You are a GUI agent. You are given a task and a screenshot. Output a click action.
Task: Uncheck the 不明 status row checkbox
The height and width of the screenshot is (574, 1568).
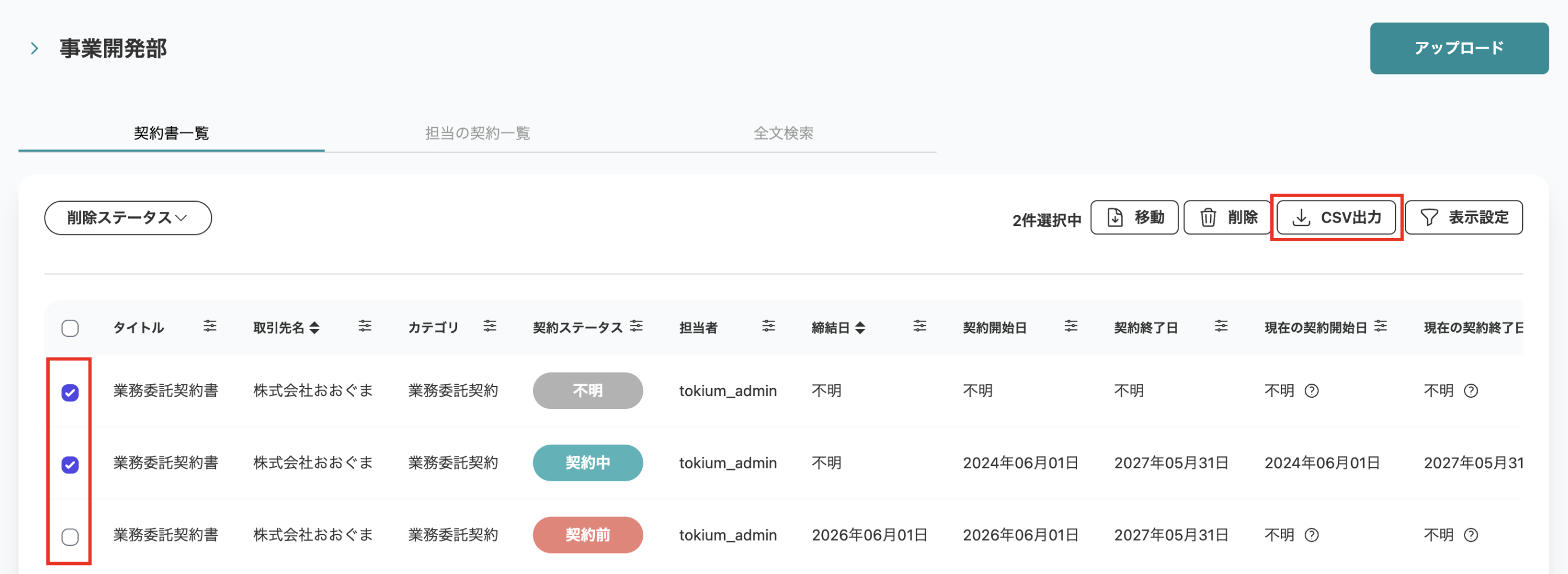click(x=70, y=393)
